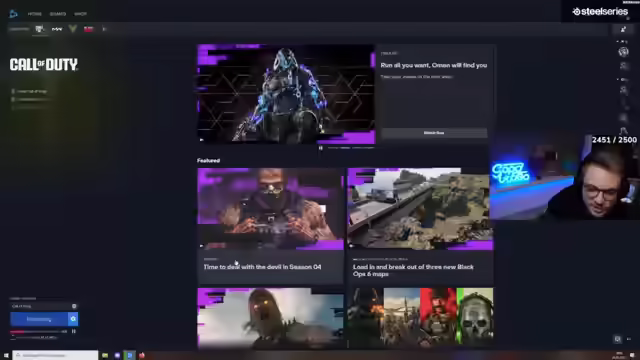The height and width of the screenshot is (360, 640).
Task: Open the Battle.net taskbar icon
Action: 129,356
